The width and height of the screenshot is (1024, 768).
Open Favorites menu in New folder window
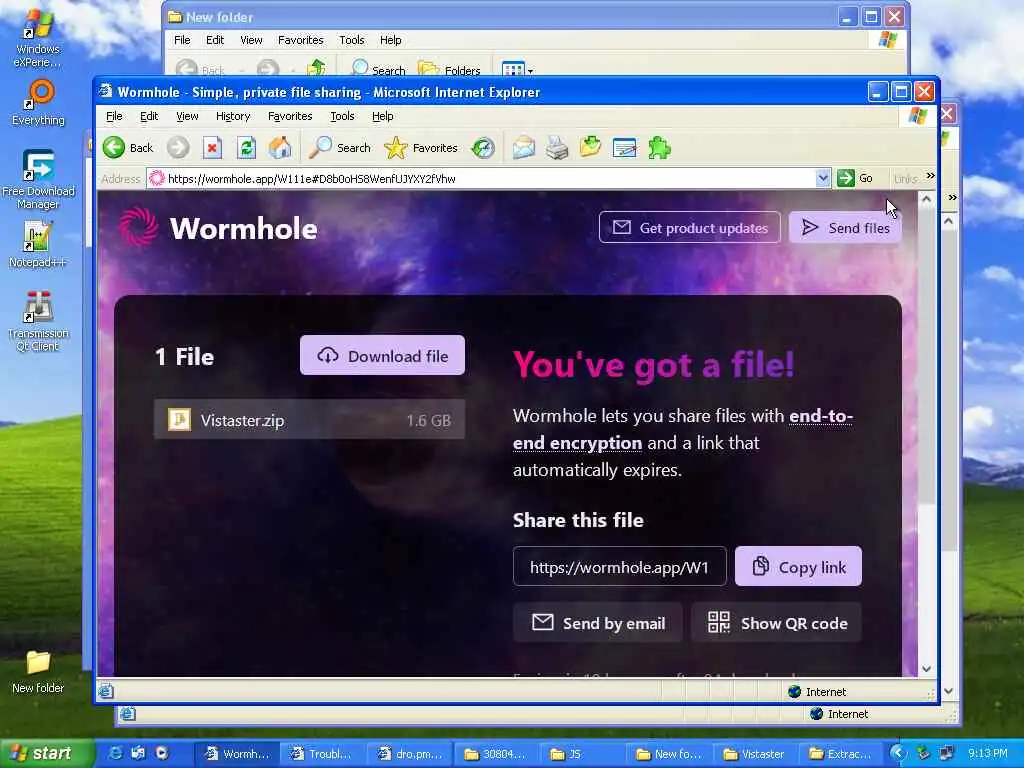[x=300, y=40]
